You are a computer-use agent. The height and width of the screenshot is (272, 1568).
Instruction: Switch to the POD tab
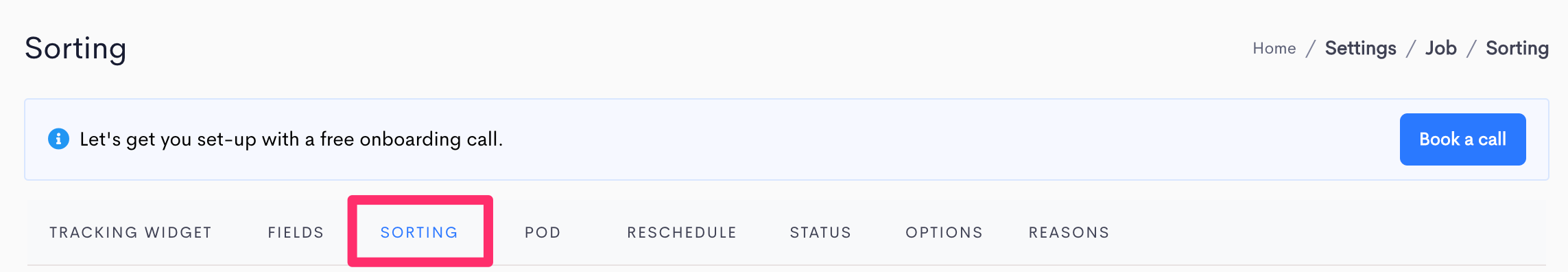pyautogui.click(x=543, y=232)
